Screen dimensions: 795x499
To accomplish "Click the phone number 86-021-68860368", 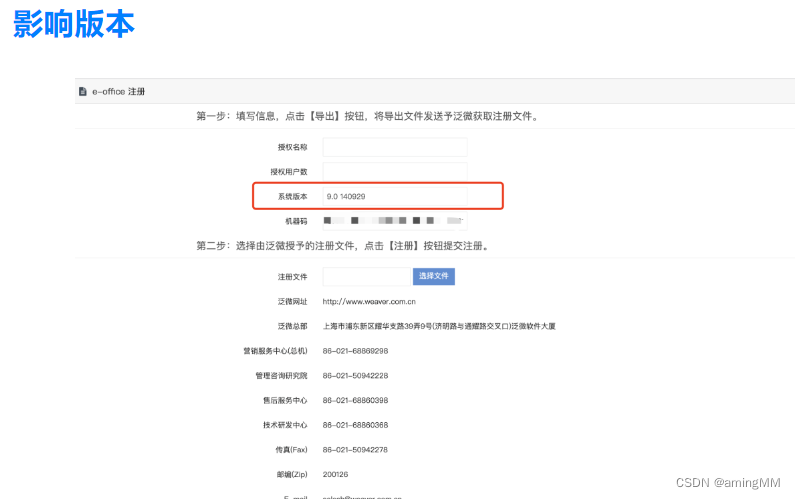I will tap(355, 425).
